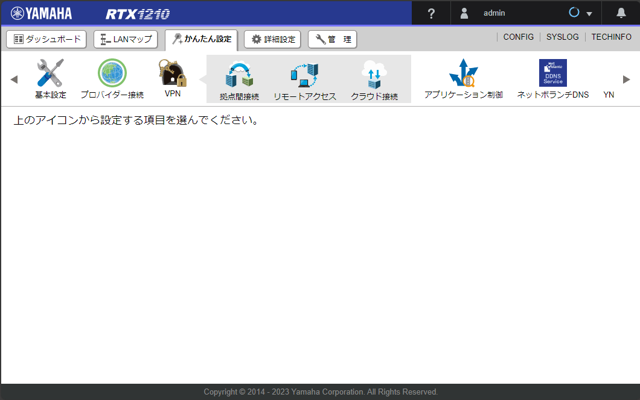Screen dimensions: 640x400
Task: Open the アプリケーション制御 icon
Action: [x=463, y=79]
